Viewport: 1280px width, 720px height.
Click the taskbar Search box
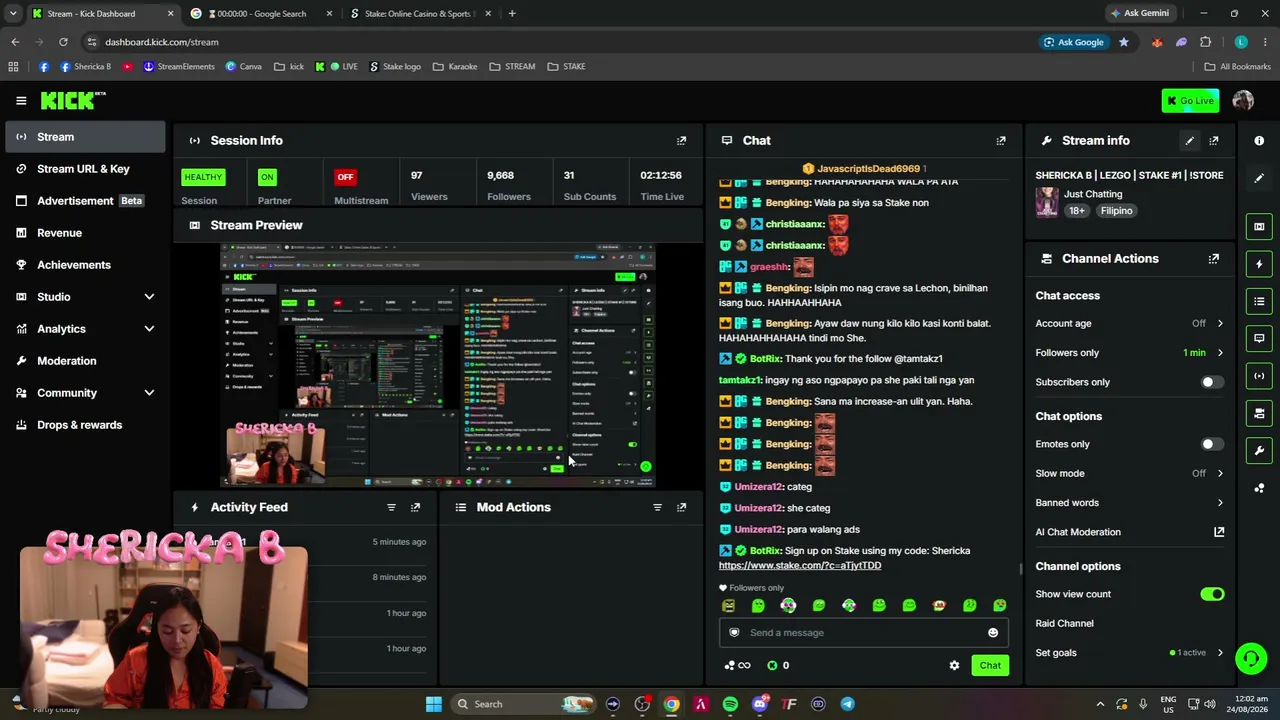click(x=524, y=704)
